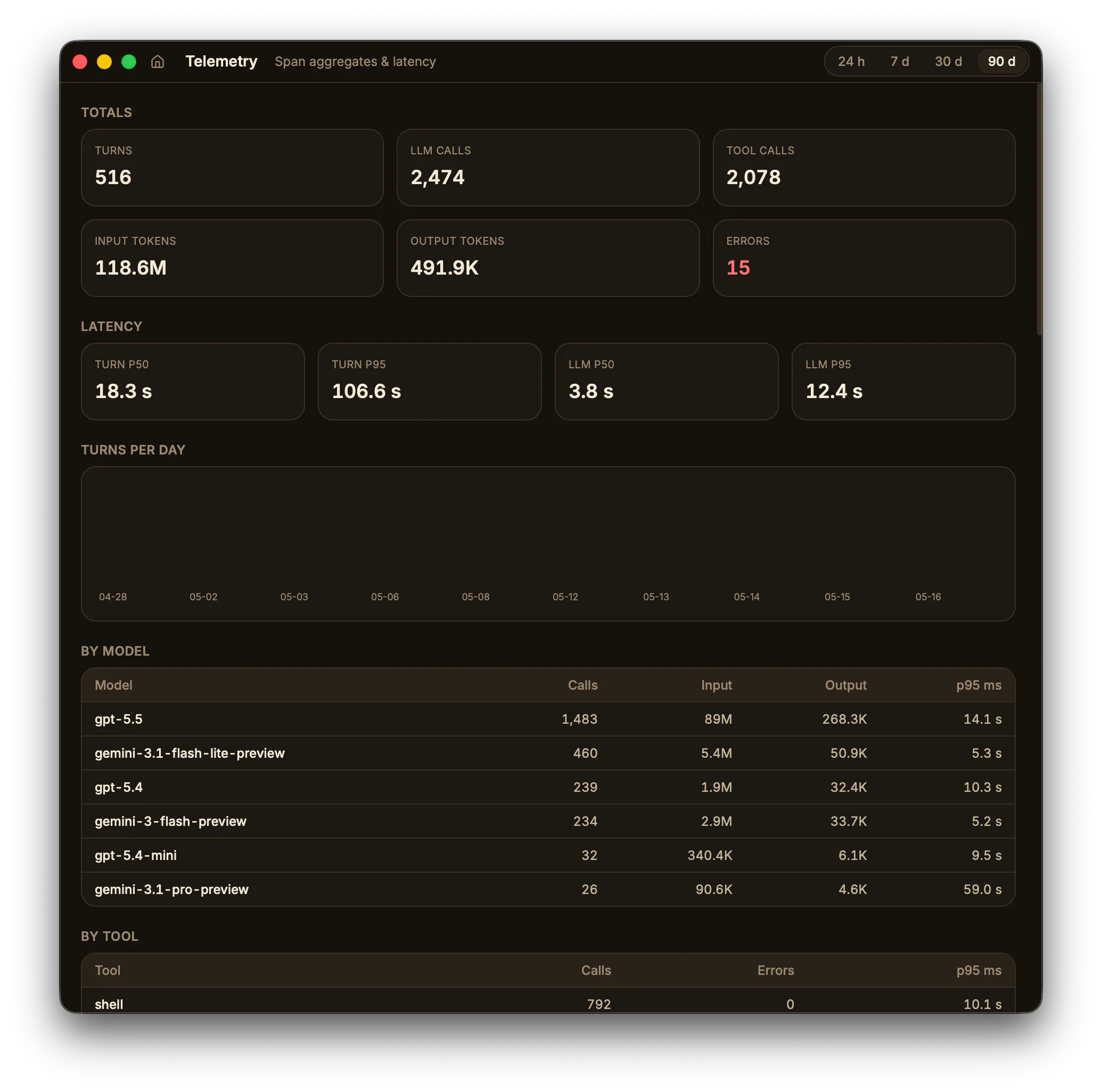Click the vertical scrollbar thumb
The height and width of the screenshot is (1092, 1102).
(x=1039, y=208)
